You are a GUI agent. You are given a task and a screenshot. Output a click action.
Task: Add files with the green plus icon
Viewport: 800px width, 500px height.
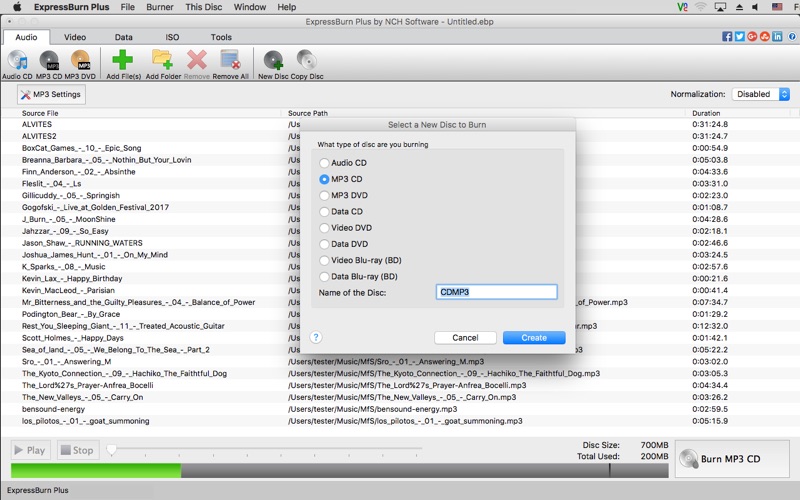click(123, 65)
